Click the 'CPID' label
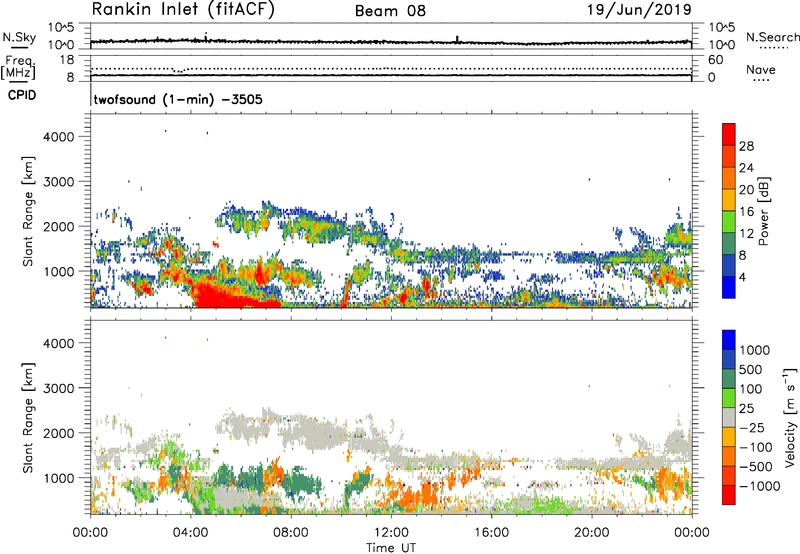 (22, 95)
